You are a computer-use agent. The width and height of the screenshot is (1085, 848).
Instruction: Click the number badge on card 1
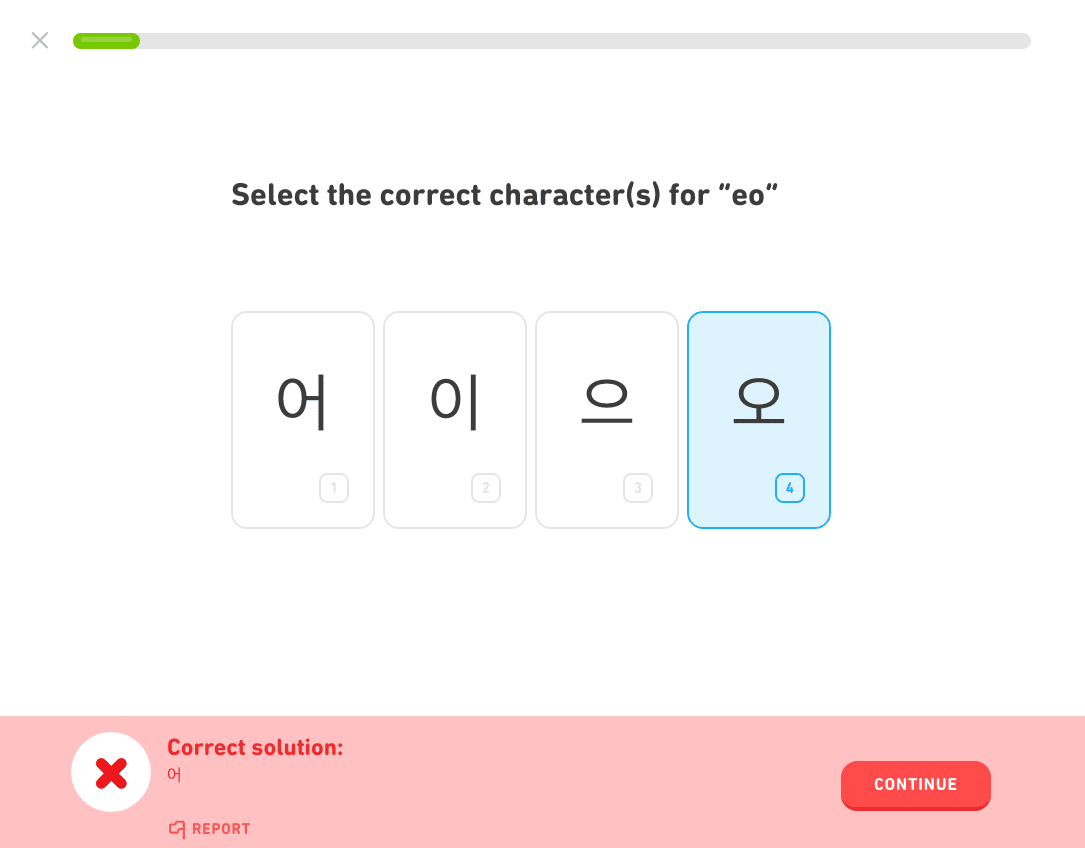click(x=334, y=488)
